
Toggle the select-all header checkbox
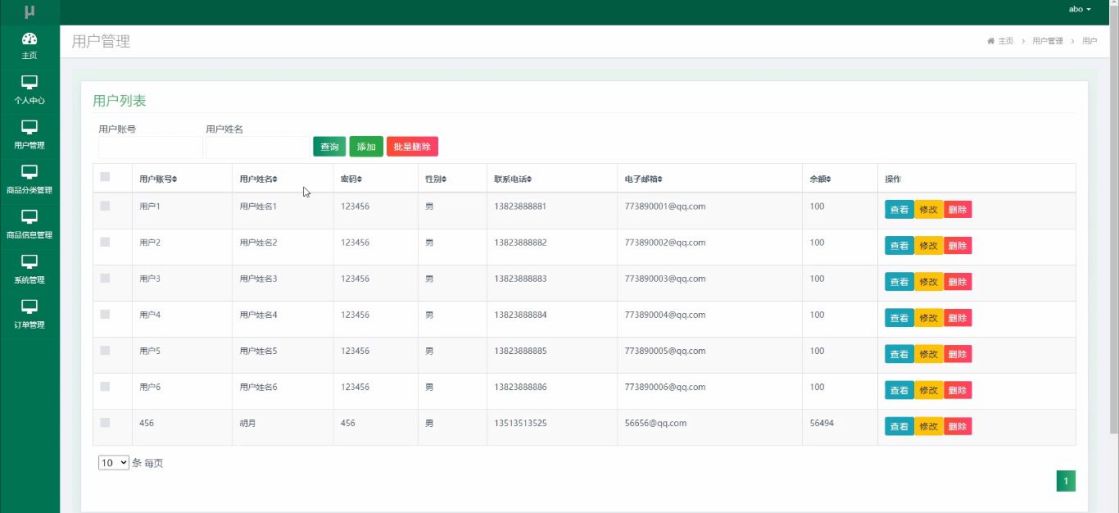click(106, 177)
